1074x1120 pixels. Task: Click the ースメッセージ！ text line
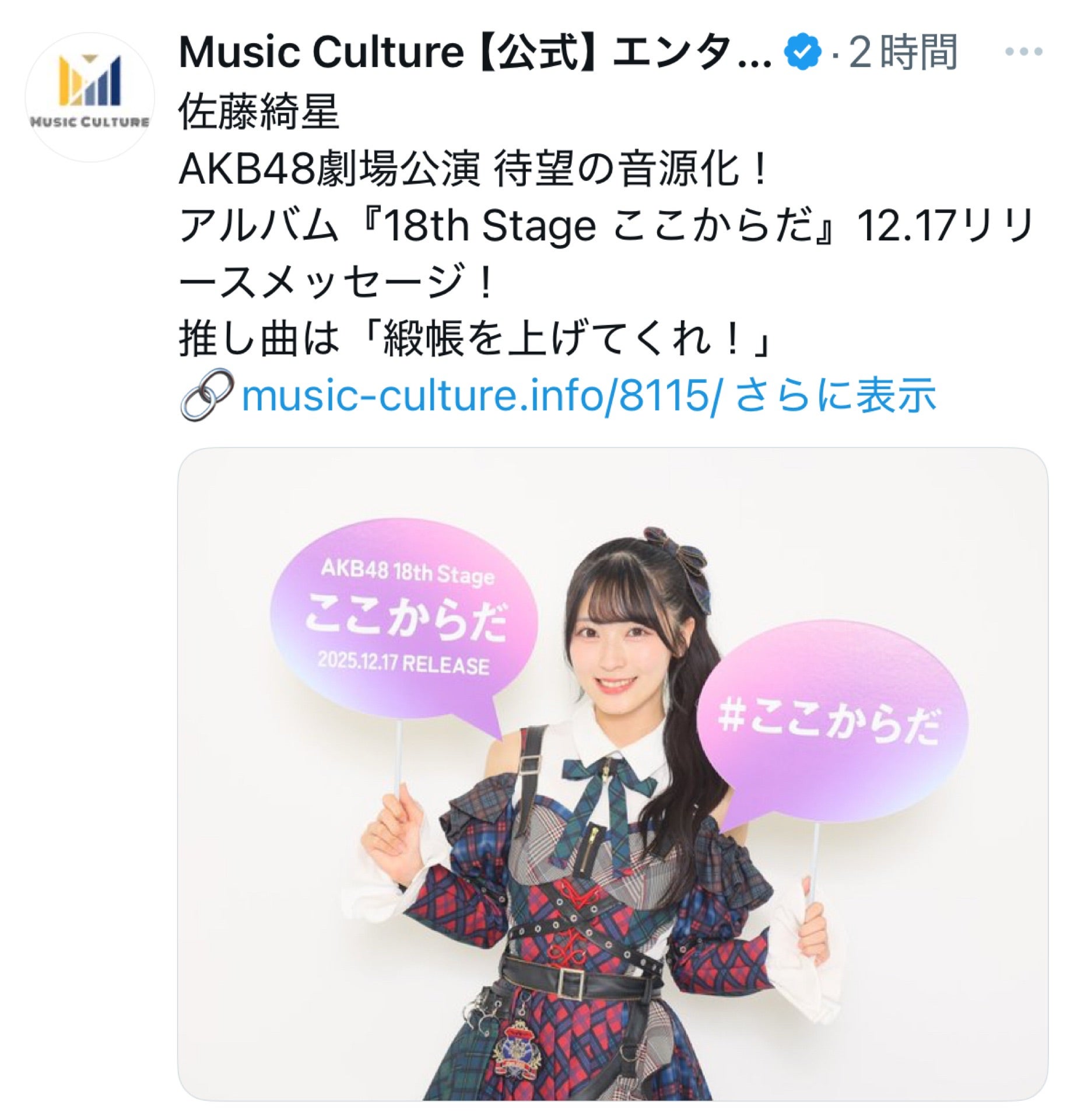click(337, 282)
